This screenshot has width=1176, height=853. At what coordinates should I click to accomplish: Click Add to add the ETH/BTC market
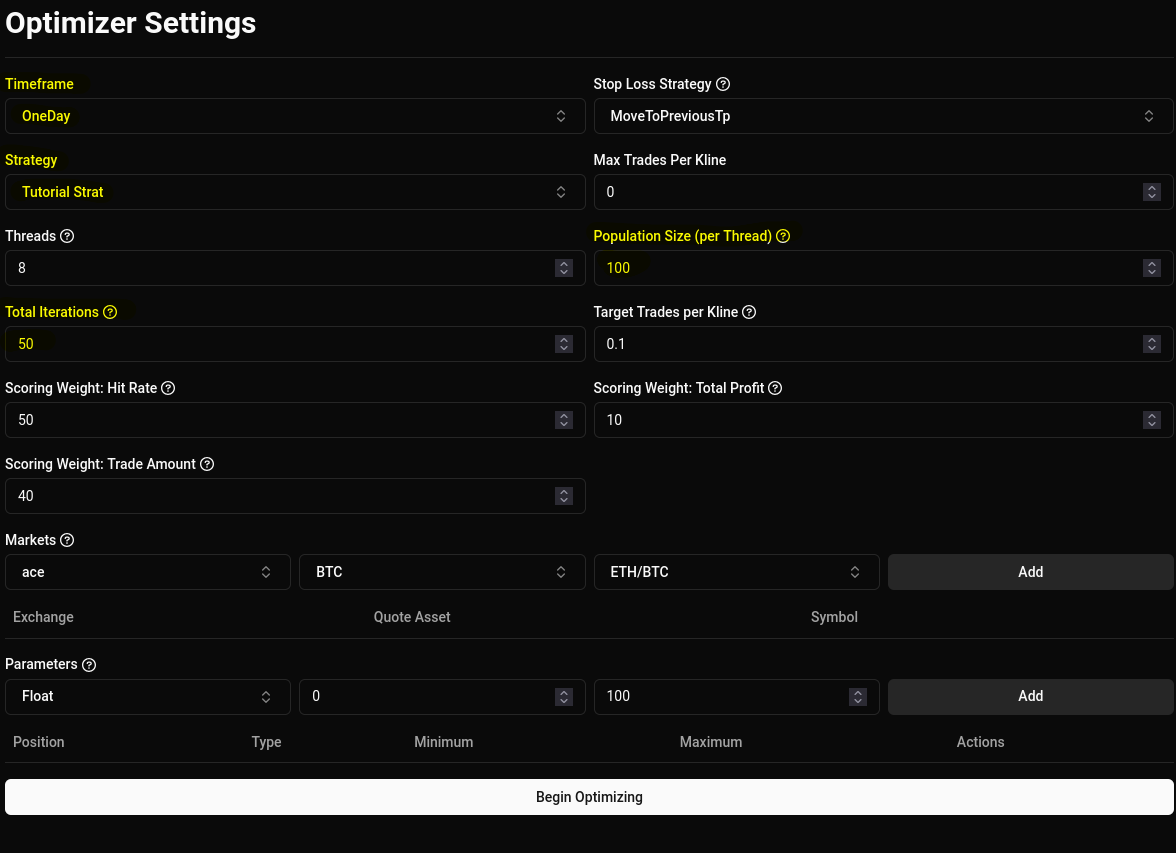(x=1030, y=572)
